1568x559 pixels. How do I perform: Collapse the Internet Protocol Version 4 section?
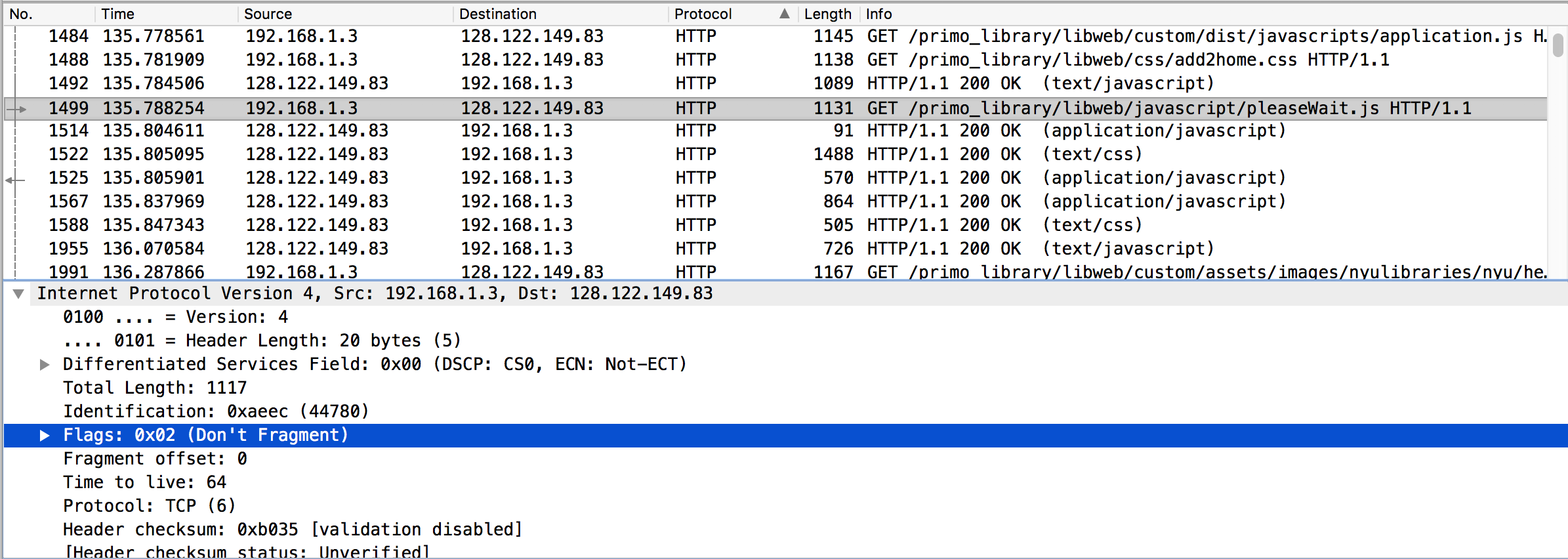click(19, 294)
